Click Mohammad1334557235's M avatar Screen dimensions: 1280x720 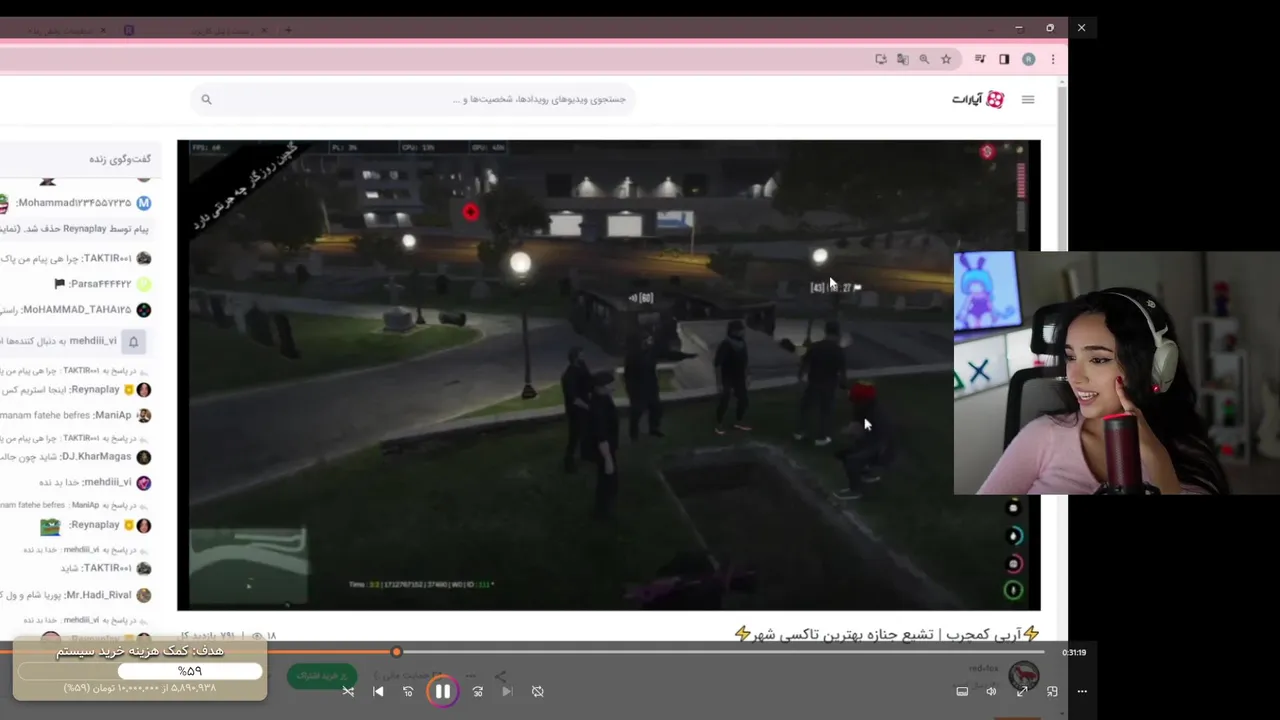(143, 203)
